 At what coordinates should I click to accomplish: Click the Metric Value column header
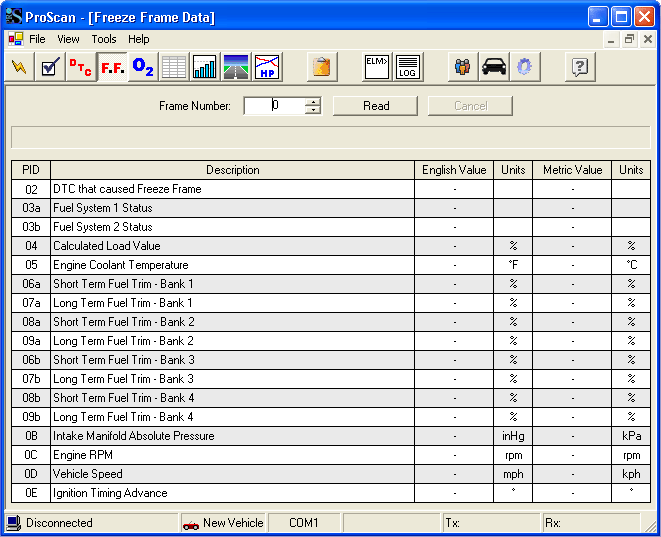click(572, 170)
